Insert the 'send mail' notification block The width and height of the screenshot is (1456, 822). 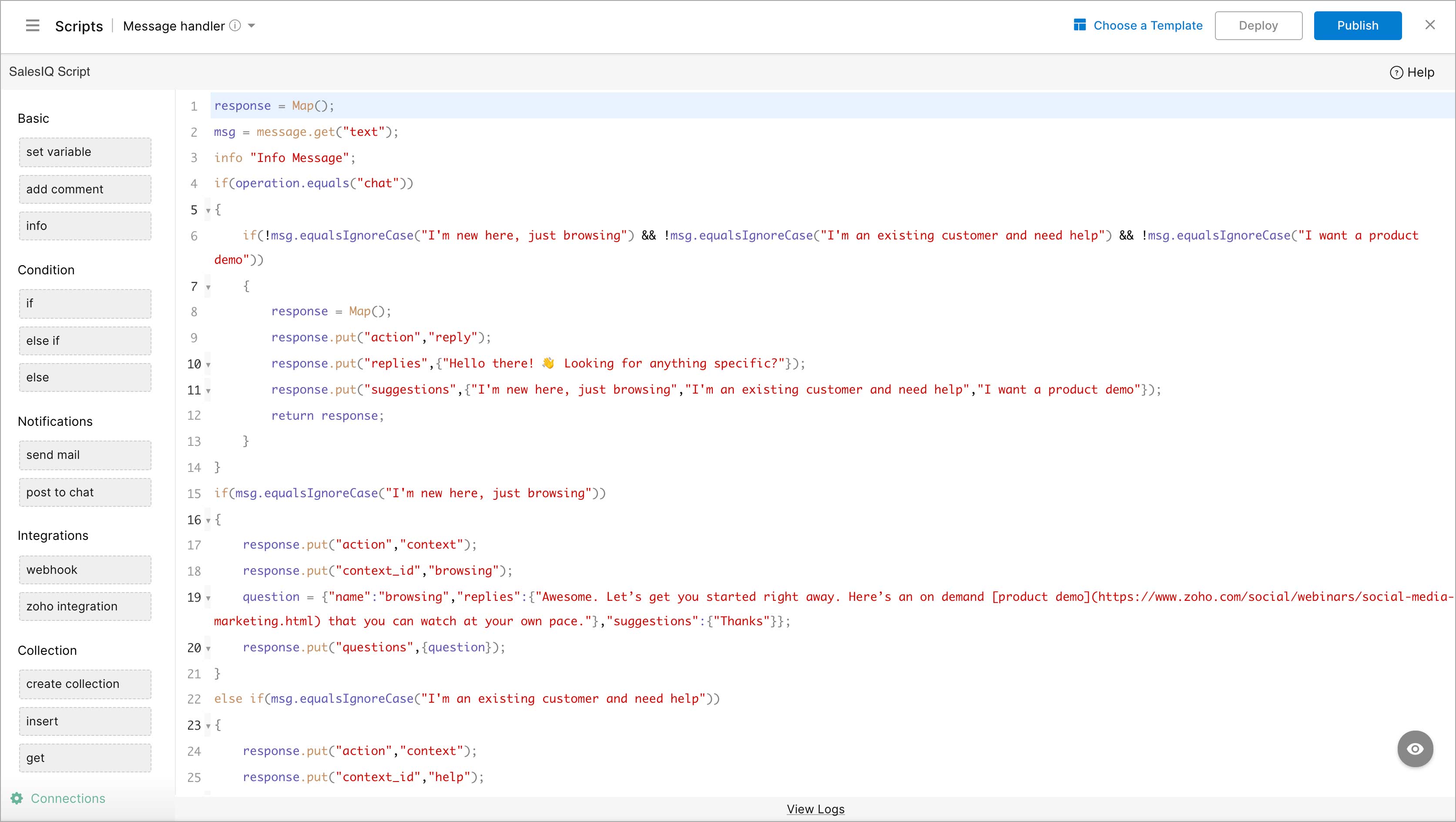point(85,455)
